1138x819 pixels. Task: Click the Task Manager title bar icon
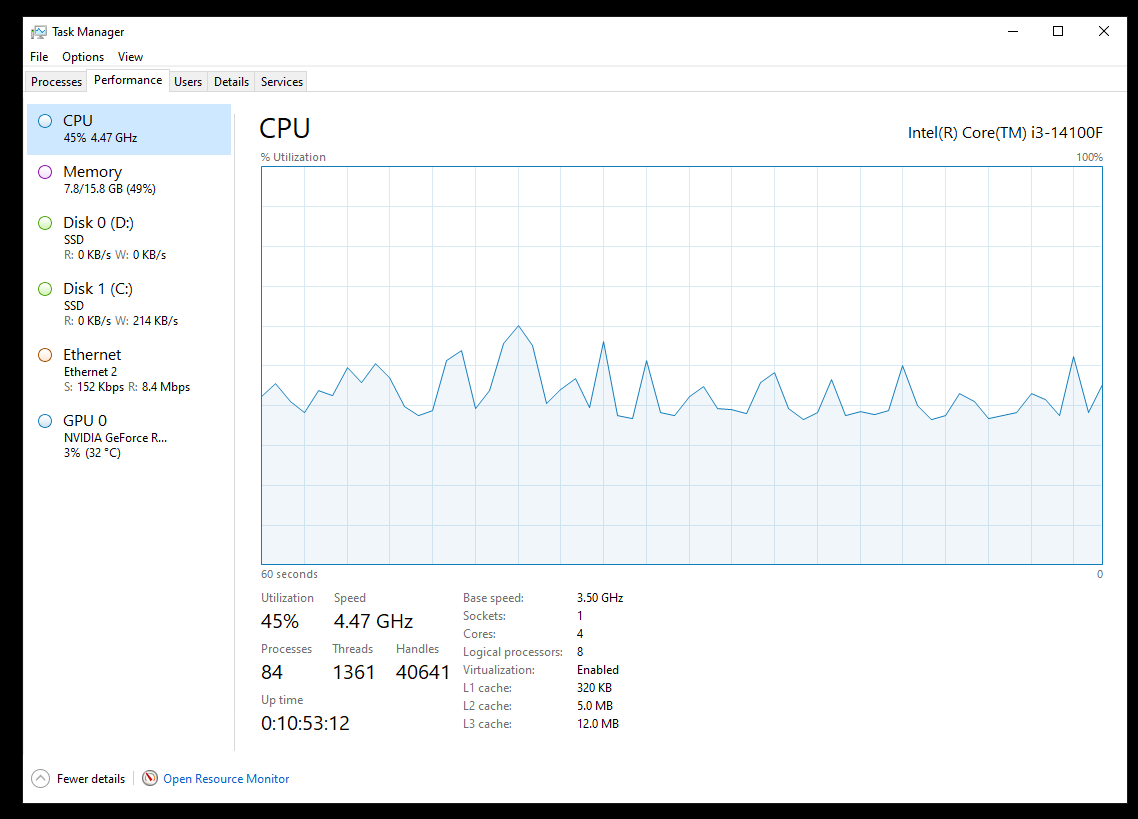click(38, 32)
